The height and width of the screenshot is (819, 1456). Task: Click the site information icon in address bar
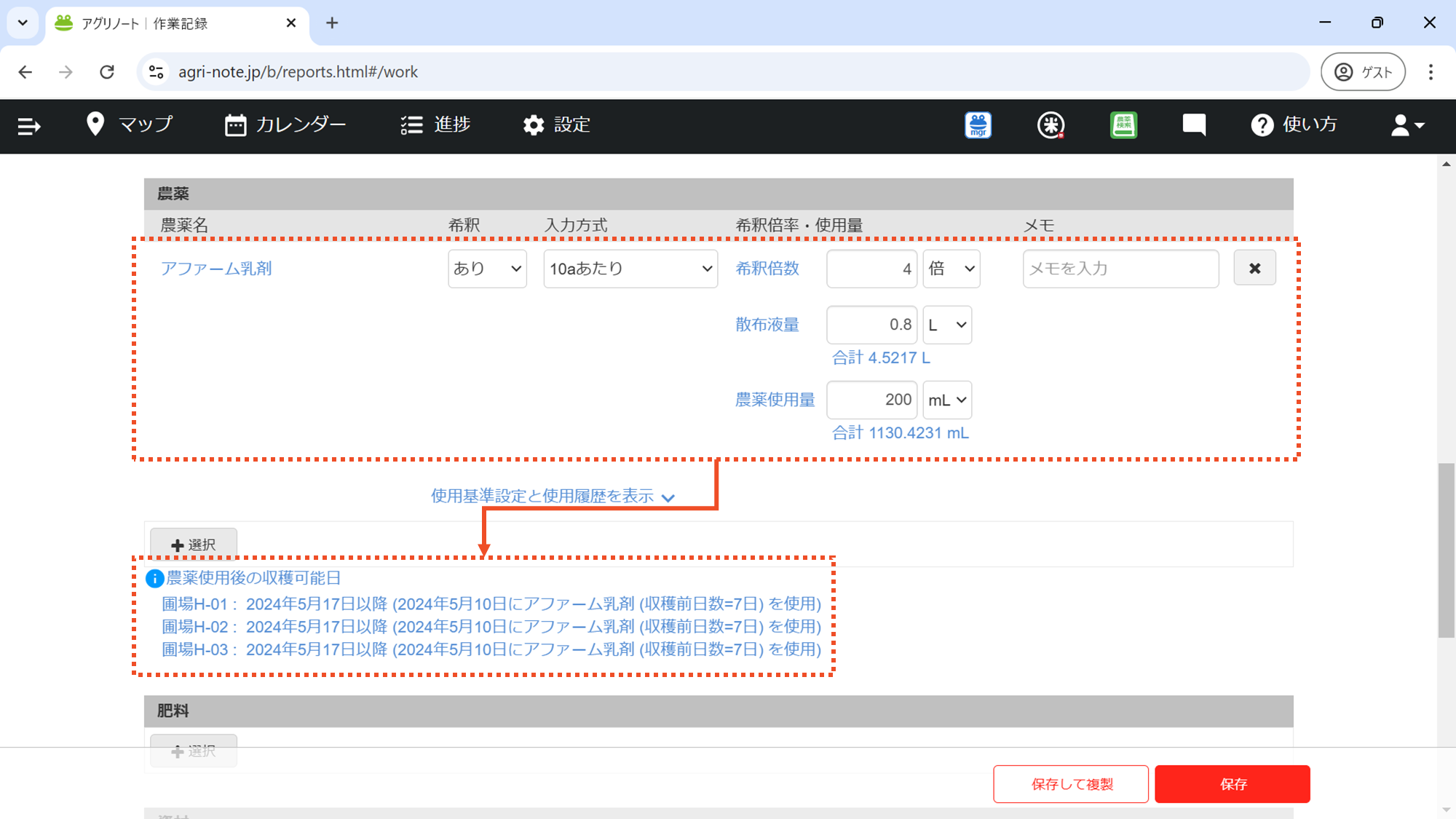click(x=156, y=72)
